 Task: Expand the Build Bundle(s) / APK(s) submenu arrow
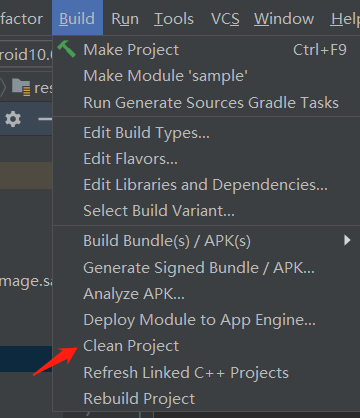click(x=347, y=240)
